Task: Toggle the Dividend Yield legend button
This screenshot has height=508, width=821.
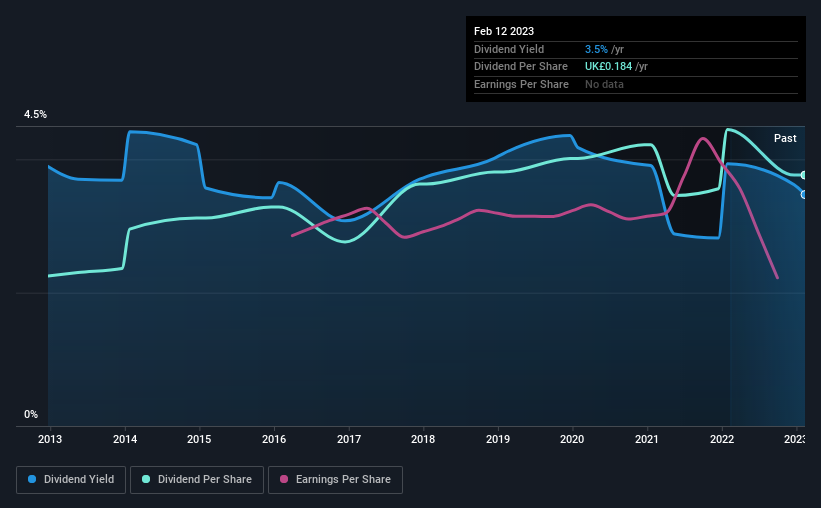Action: [71, 480]
